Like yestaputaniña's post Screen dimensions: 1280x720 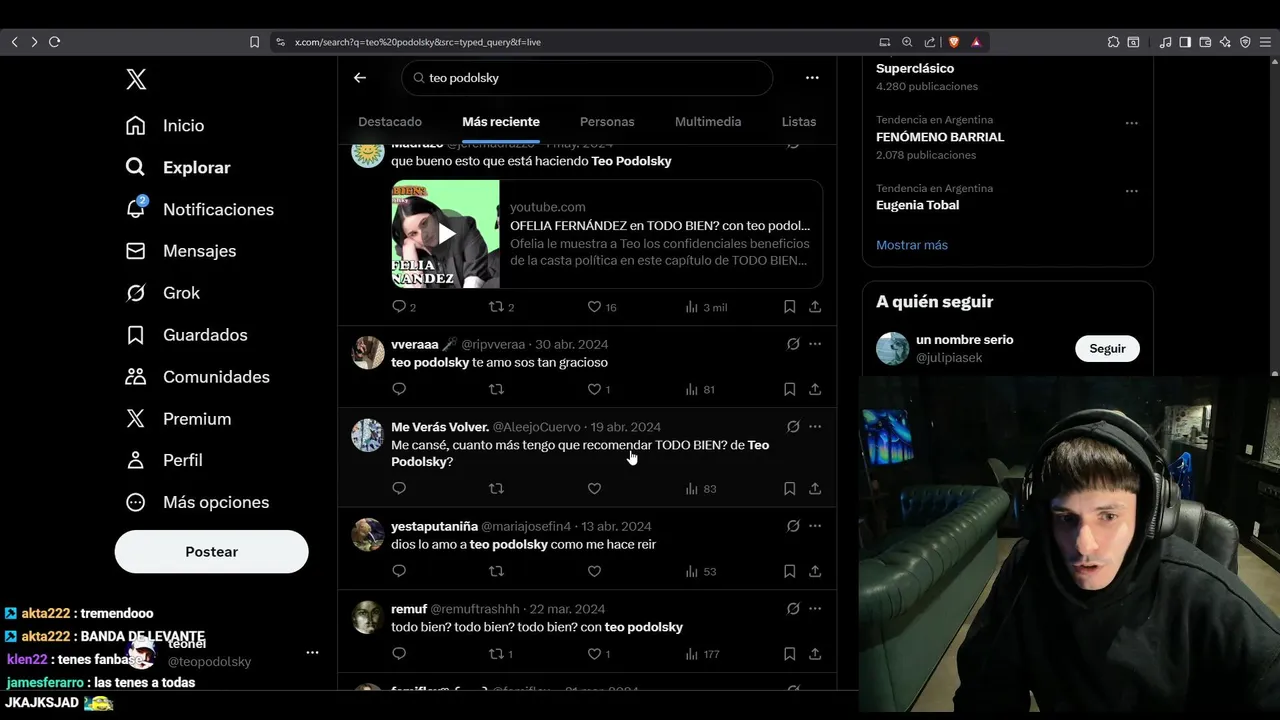(594, 571)
